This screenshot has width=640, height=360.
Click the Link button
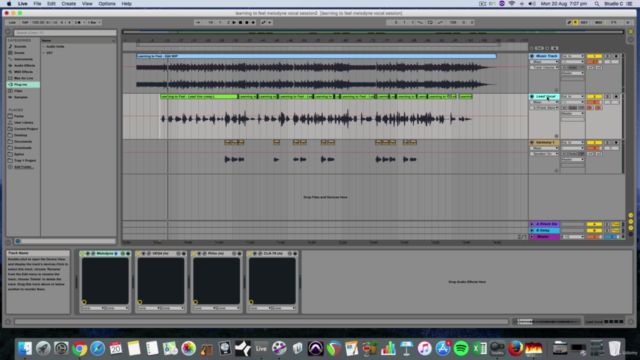click(x=12, y=22)
